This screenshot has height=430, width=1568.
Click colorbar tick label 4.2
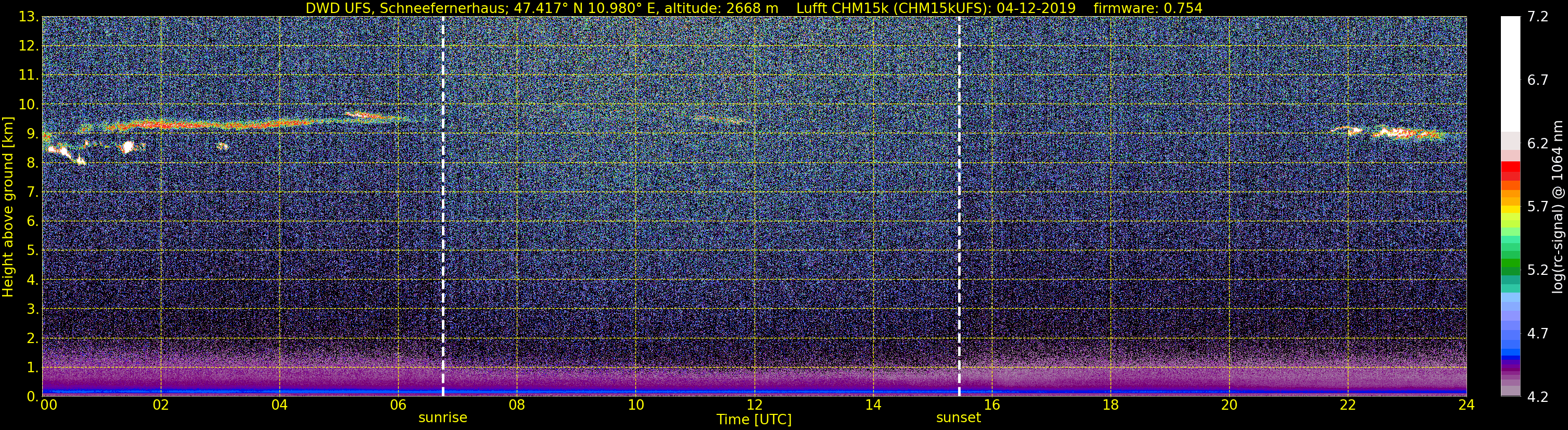(x=1538, y=397)
